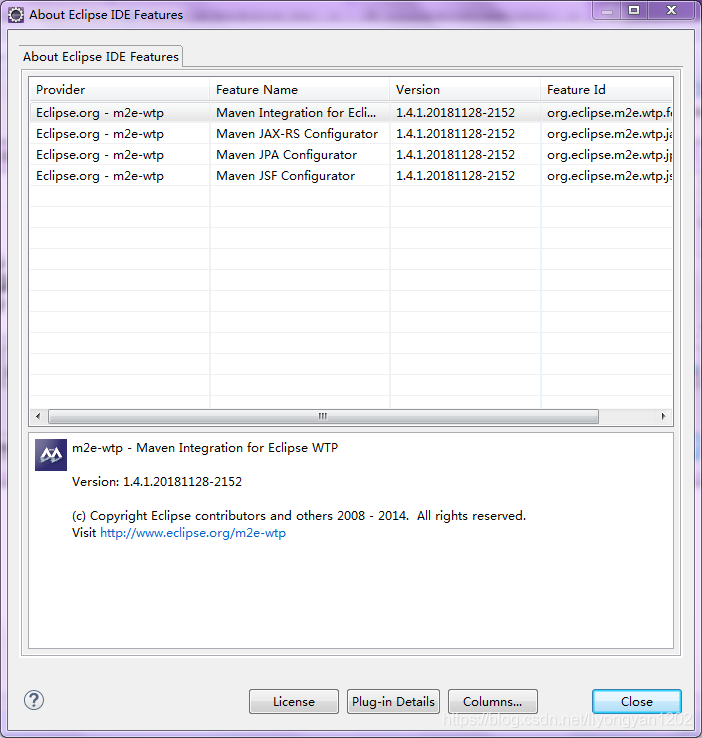Click the Eclipse gear icon in title bar
Image resolution: width=702 pixels, height=738 pixels.
tap(16, 15)
